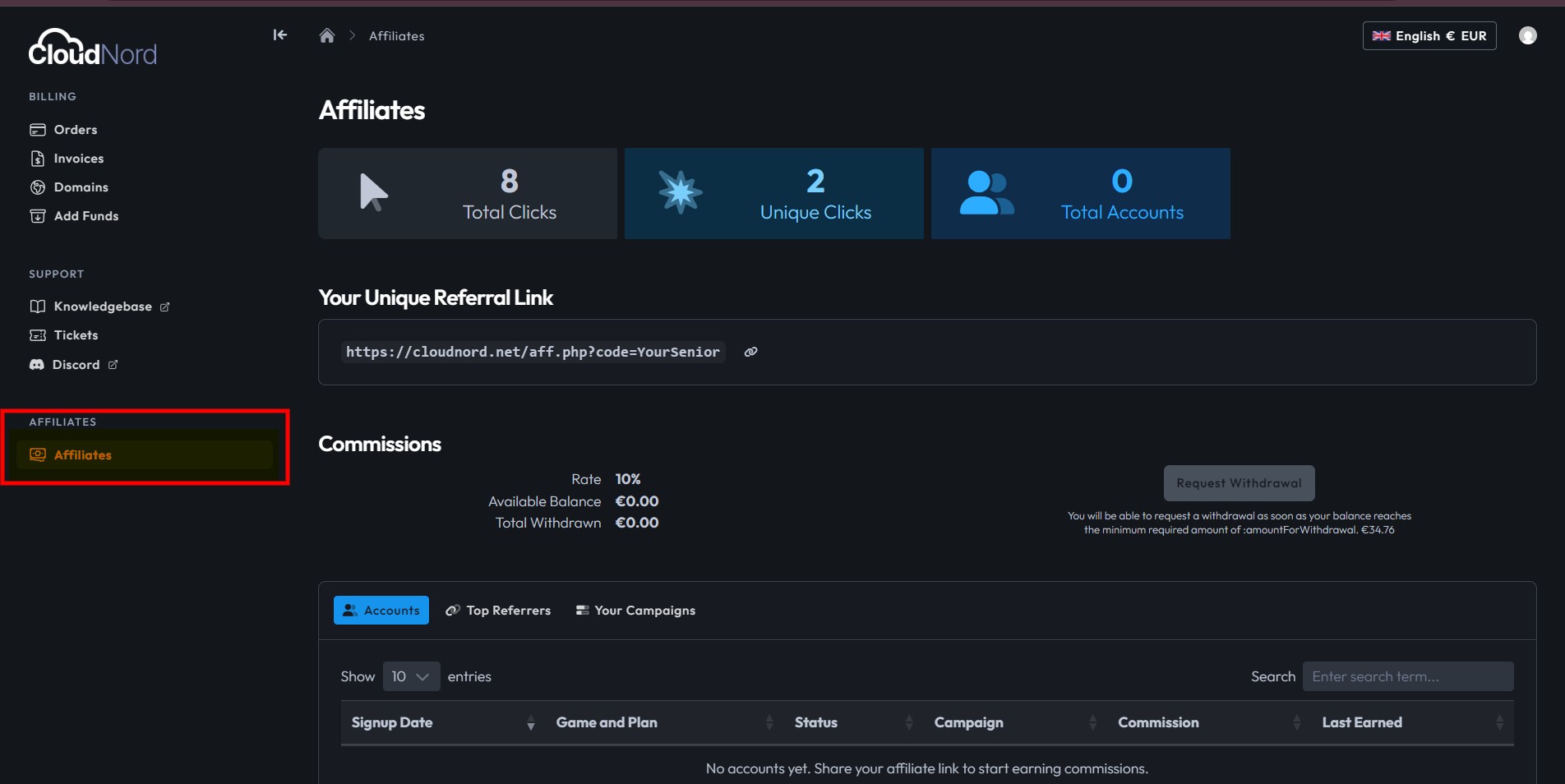This screenshot has width=1565, height=784.
Task: Click the Add Funds icon
Action: coord(38,216)
